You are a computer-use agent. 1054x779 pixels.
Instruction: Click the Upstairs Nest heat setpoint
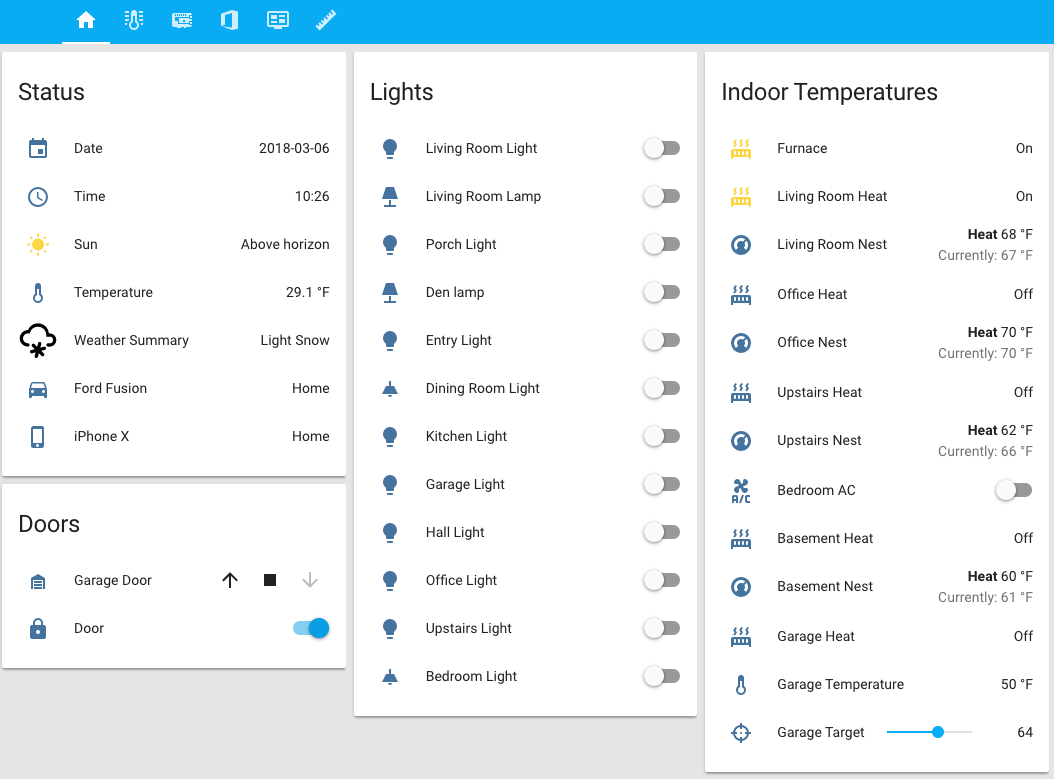tap(999, 431)
